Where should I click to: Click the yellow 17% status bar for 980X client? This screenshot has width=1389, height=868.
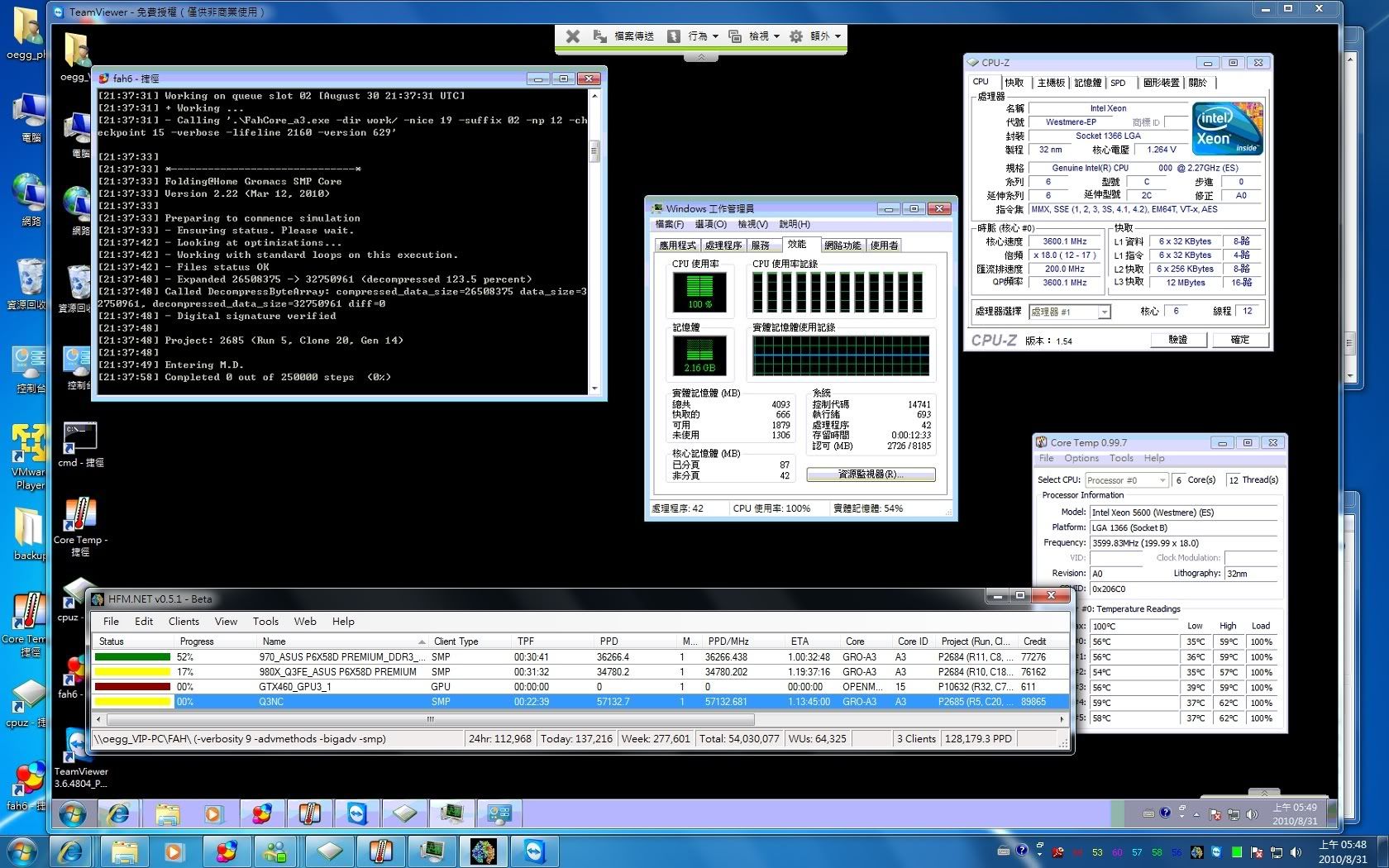click(x=133, y=672)
